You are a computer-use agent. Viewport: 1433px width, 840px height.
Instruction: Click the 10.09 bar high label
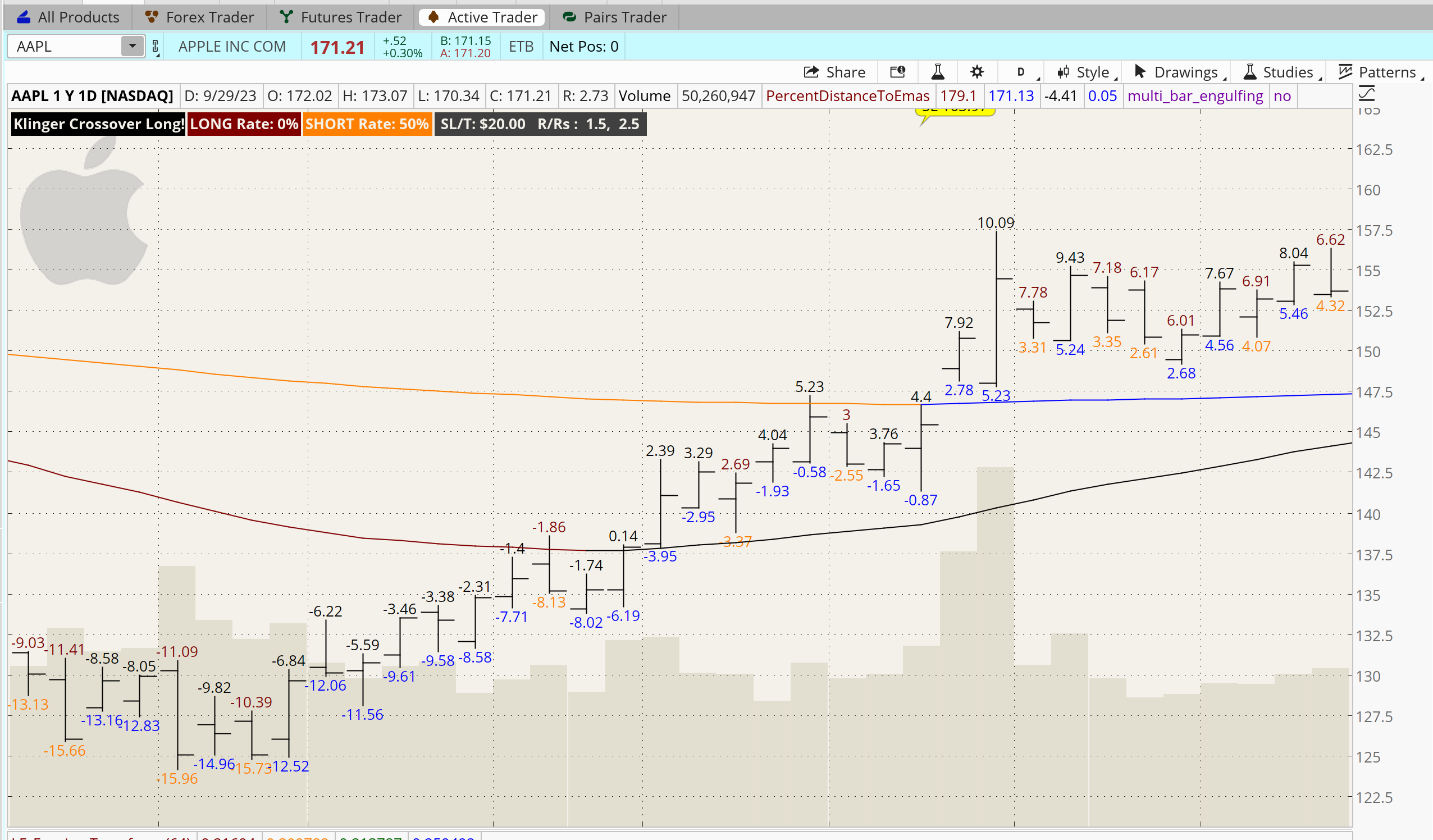click(995, 222)
